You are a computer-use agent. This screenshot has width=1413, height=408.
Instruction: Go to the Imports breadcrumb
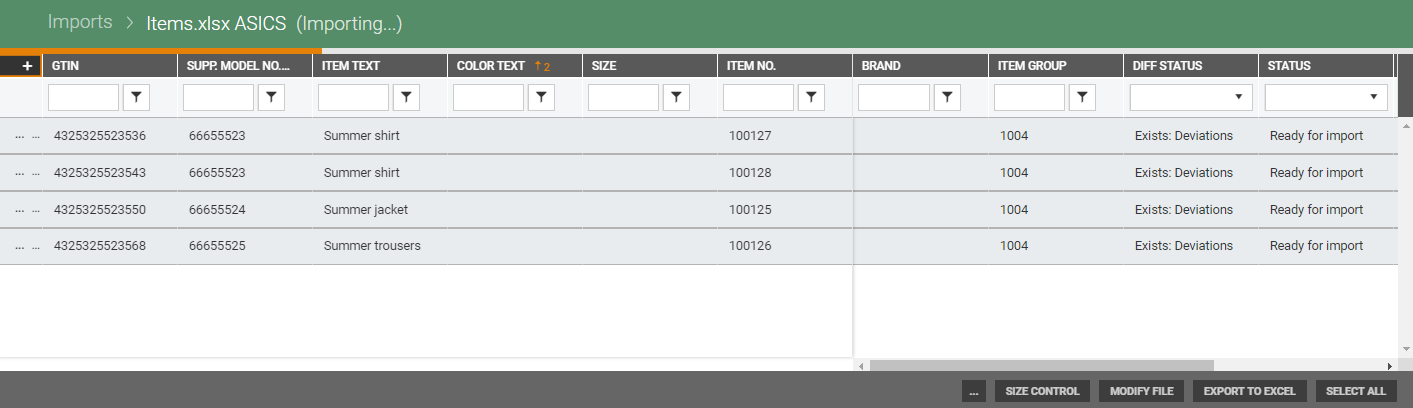point(80,22)
